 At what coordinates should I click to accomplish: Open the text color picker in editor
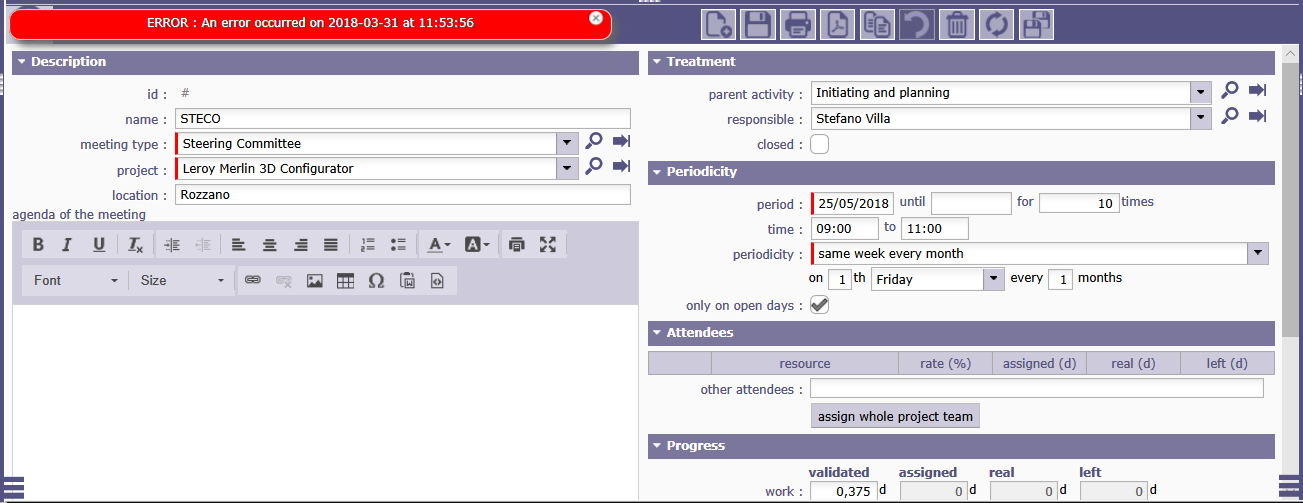pos(438,244)
